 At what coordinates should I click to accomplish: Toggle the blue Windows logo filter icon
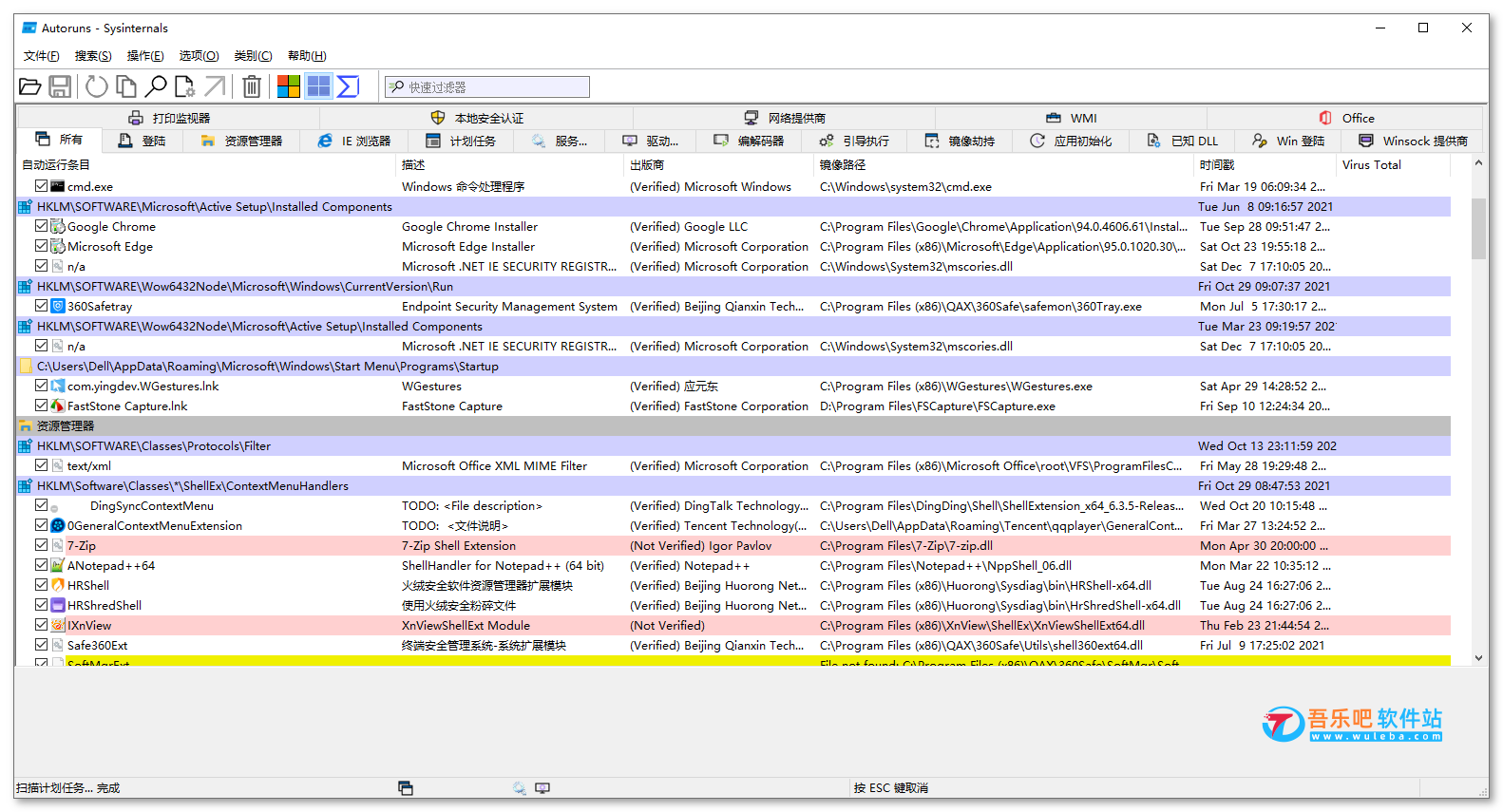point(318,86)
